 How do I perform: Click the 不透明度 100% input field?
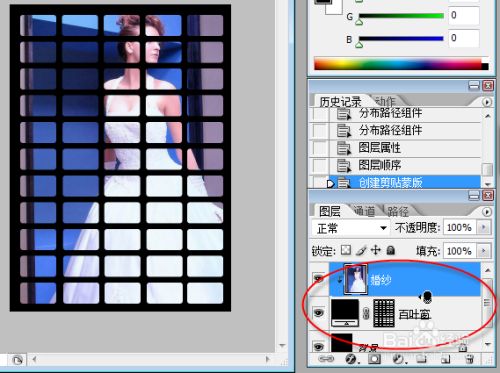[x=459, y=228]
